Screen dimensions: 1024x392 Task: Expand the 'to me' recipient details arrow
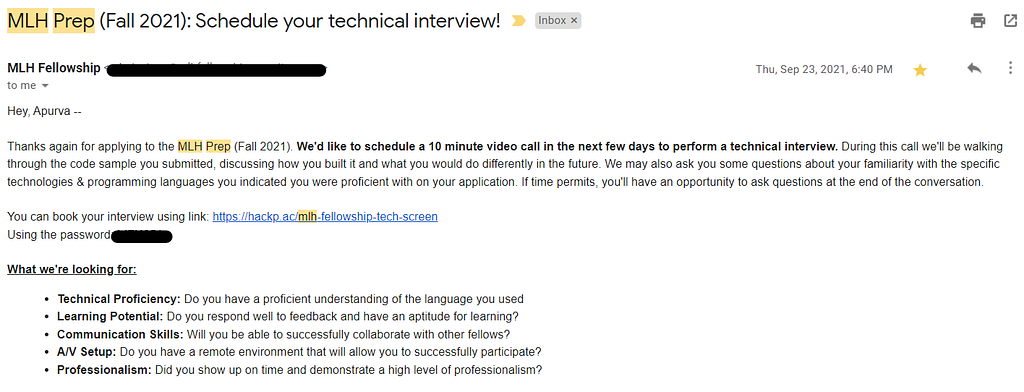pos(45,86)
